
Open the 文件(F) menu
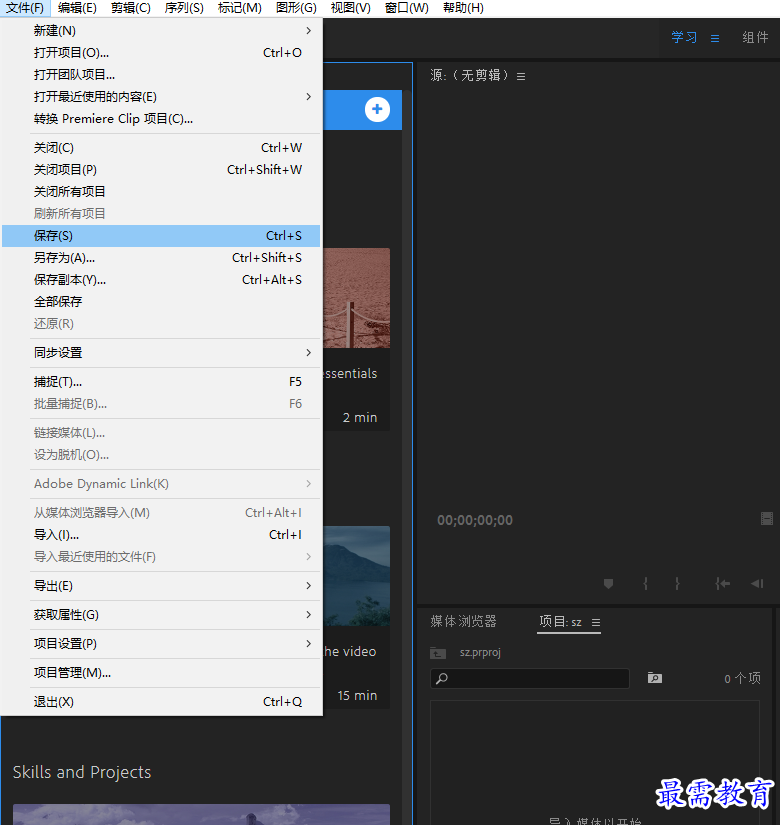tap(25, 8)
